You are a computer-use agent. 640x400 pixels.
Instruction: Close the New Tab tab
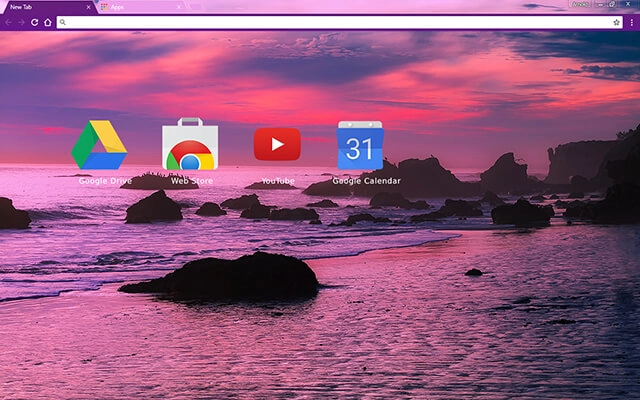[89, 7]
